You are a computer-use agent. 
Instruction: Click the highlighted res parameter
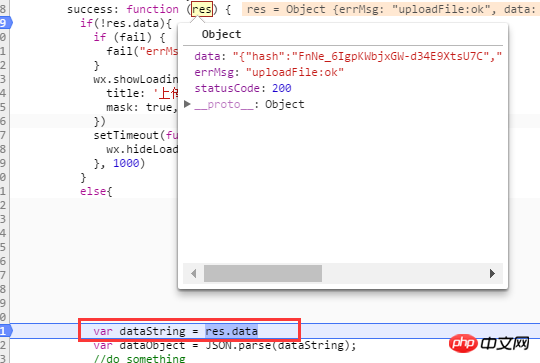(202, 9)
